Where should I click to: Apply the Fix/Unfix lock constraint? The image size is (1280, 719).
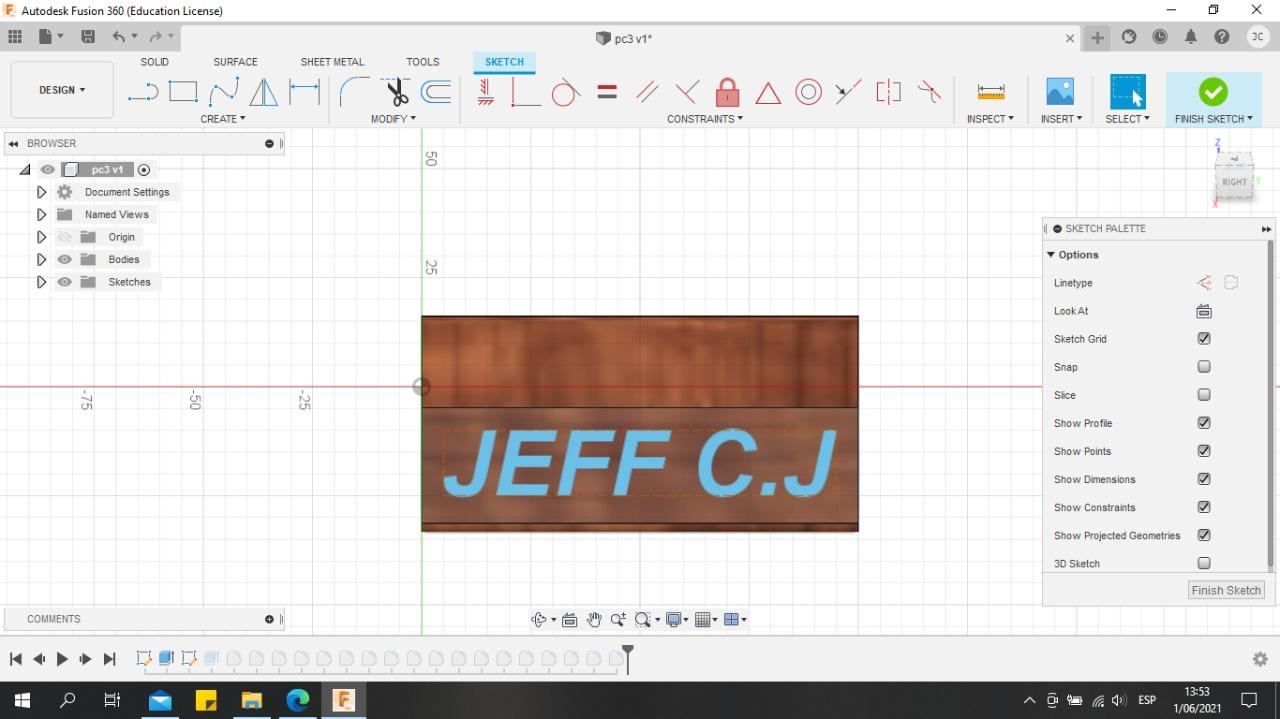(x=728, y=92)
